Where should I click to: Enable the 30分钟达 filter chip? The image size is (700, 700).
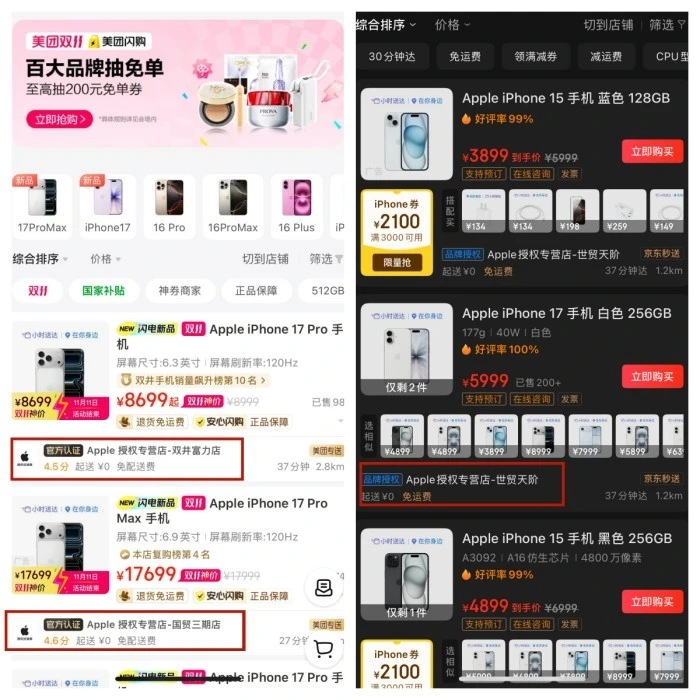coord(392,56)
